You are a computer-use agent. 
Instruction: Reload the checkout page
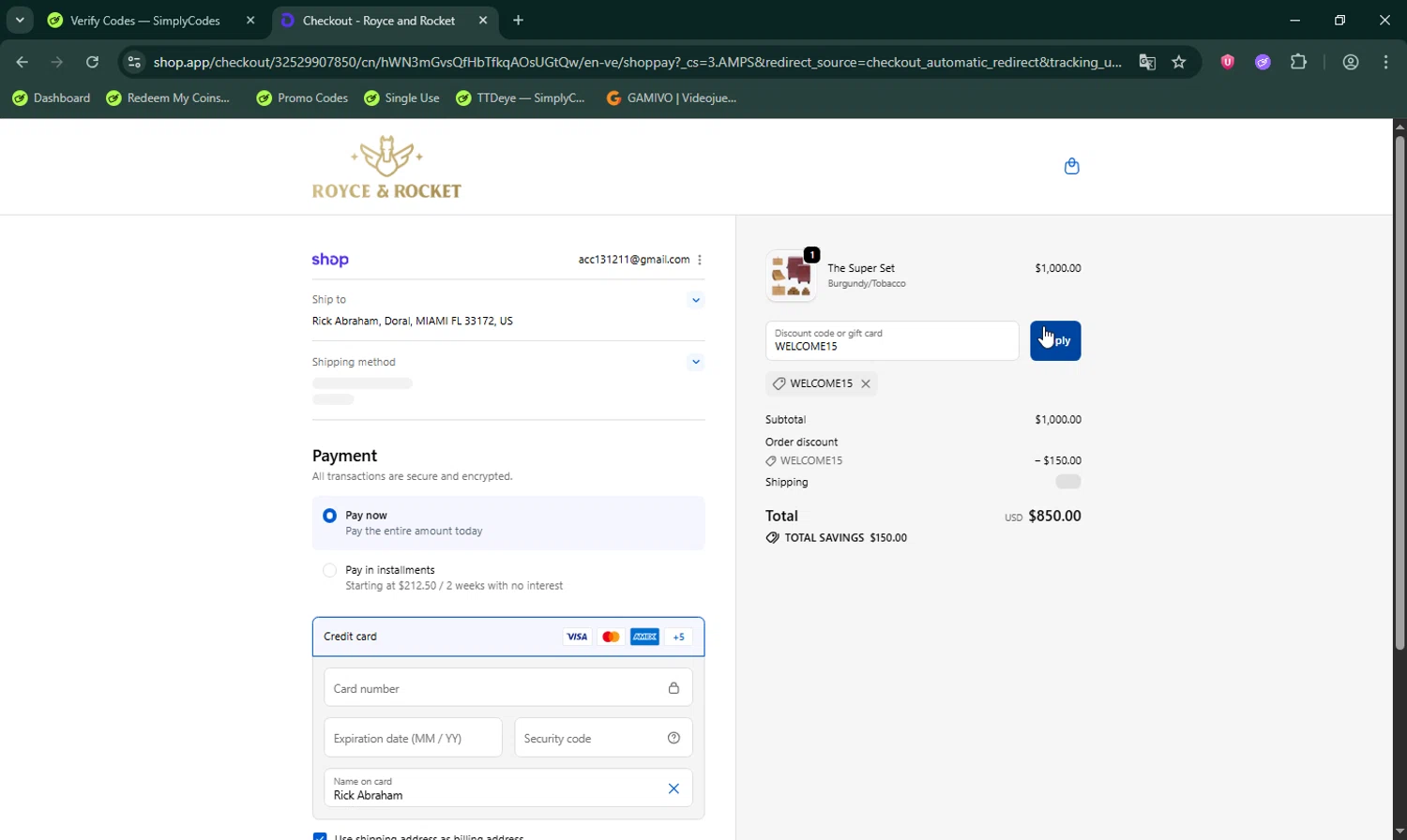[92, 62]
